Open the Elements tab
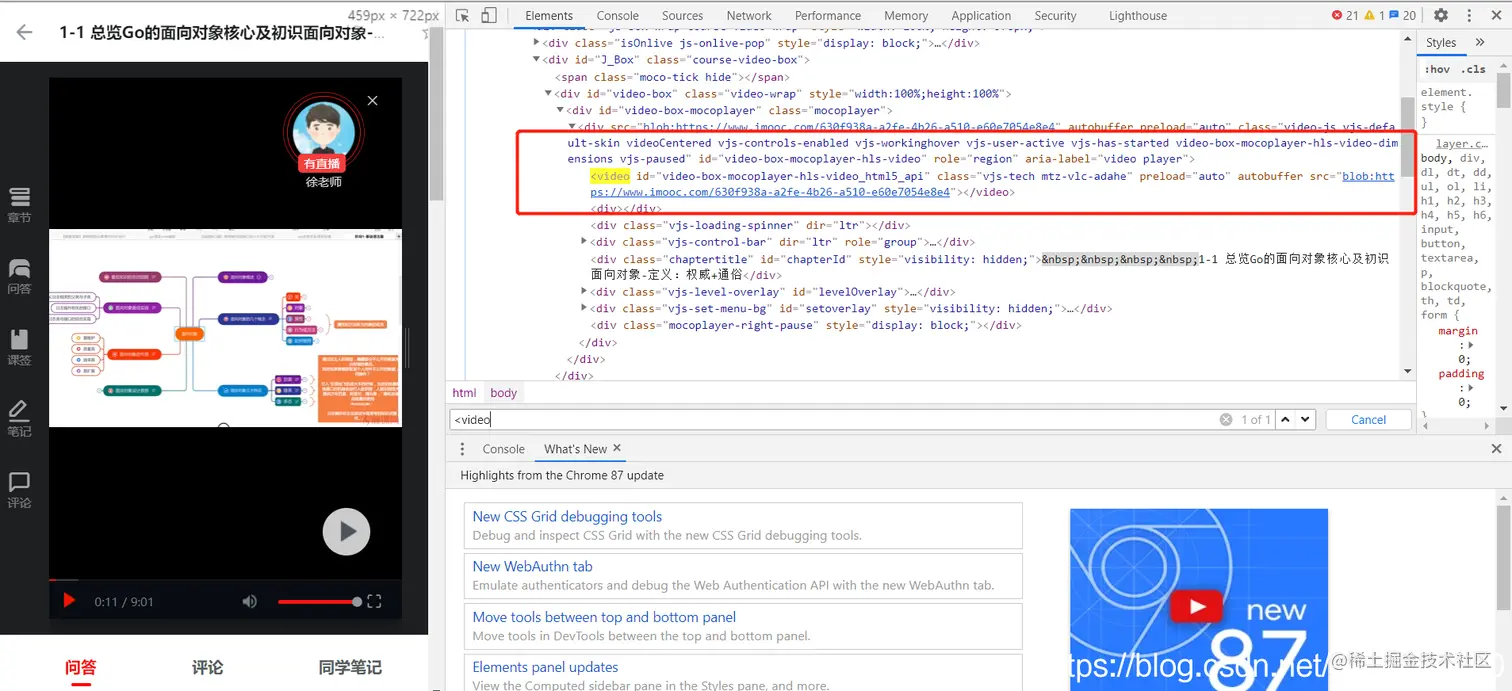 click(549, 15)
